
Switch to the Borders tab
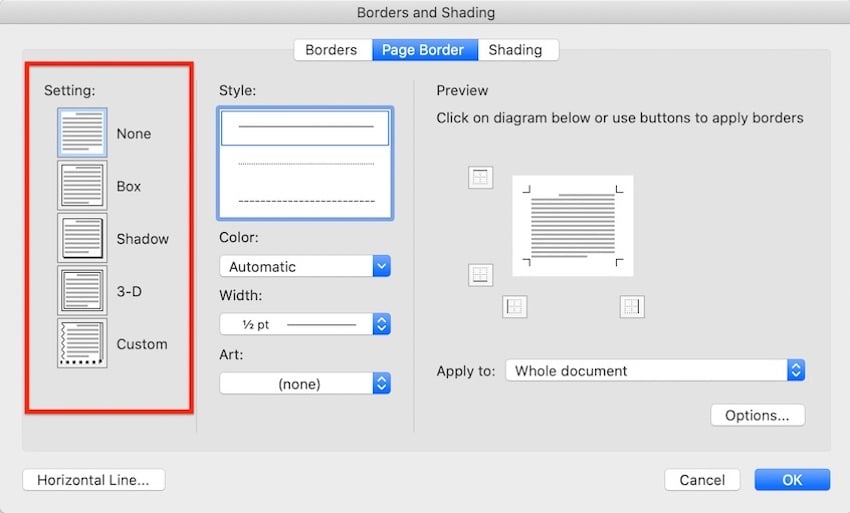coord(331,50)
